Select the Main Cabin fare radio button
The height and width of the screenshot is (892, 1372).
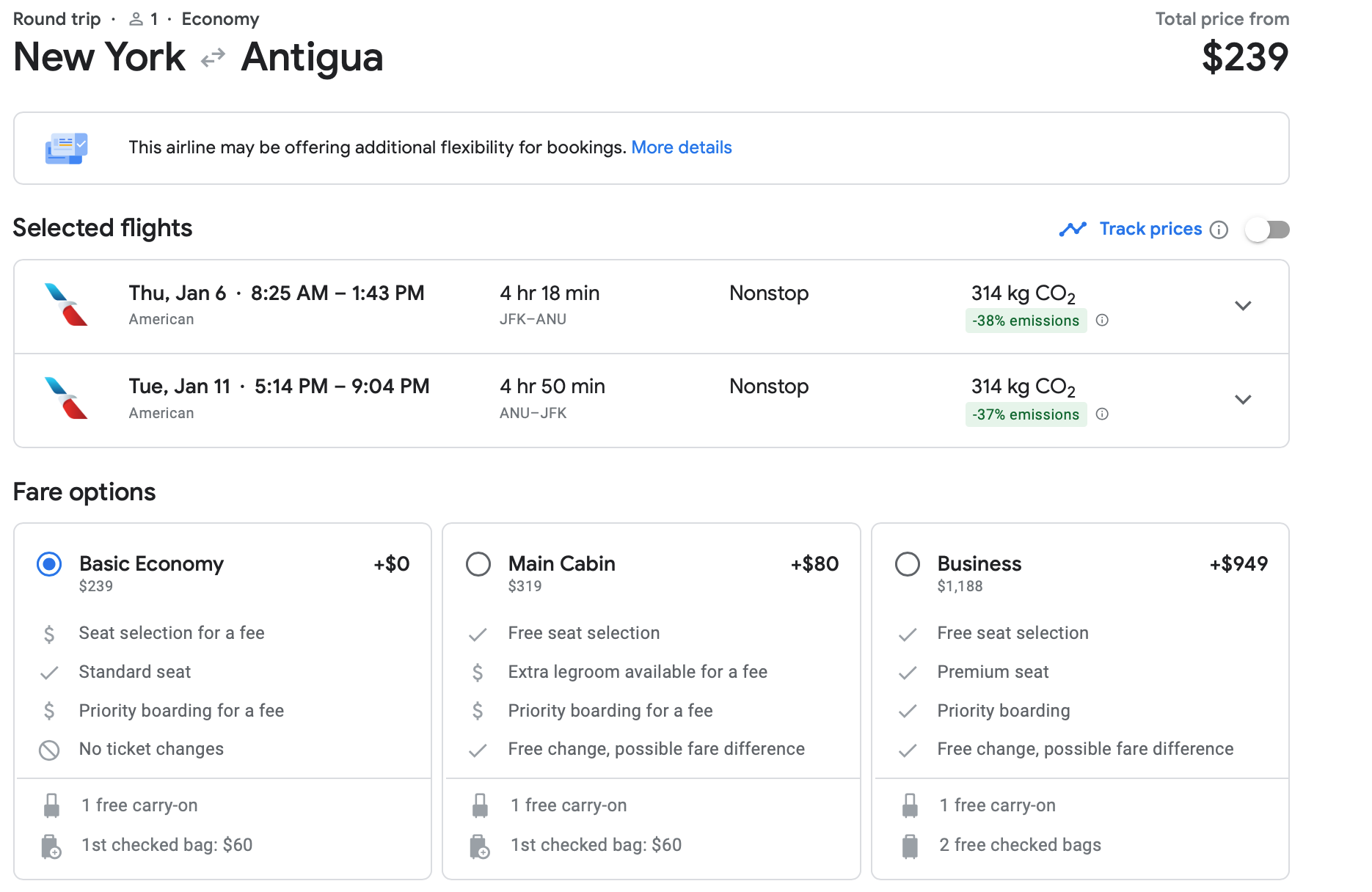click(478, 564)
